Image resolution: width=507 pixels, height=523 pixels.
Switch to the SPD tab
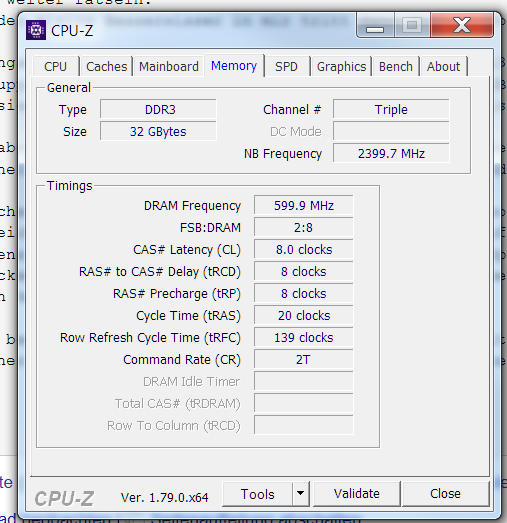[287, 66]
